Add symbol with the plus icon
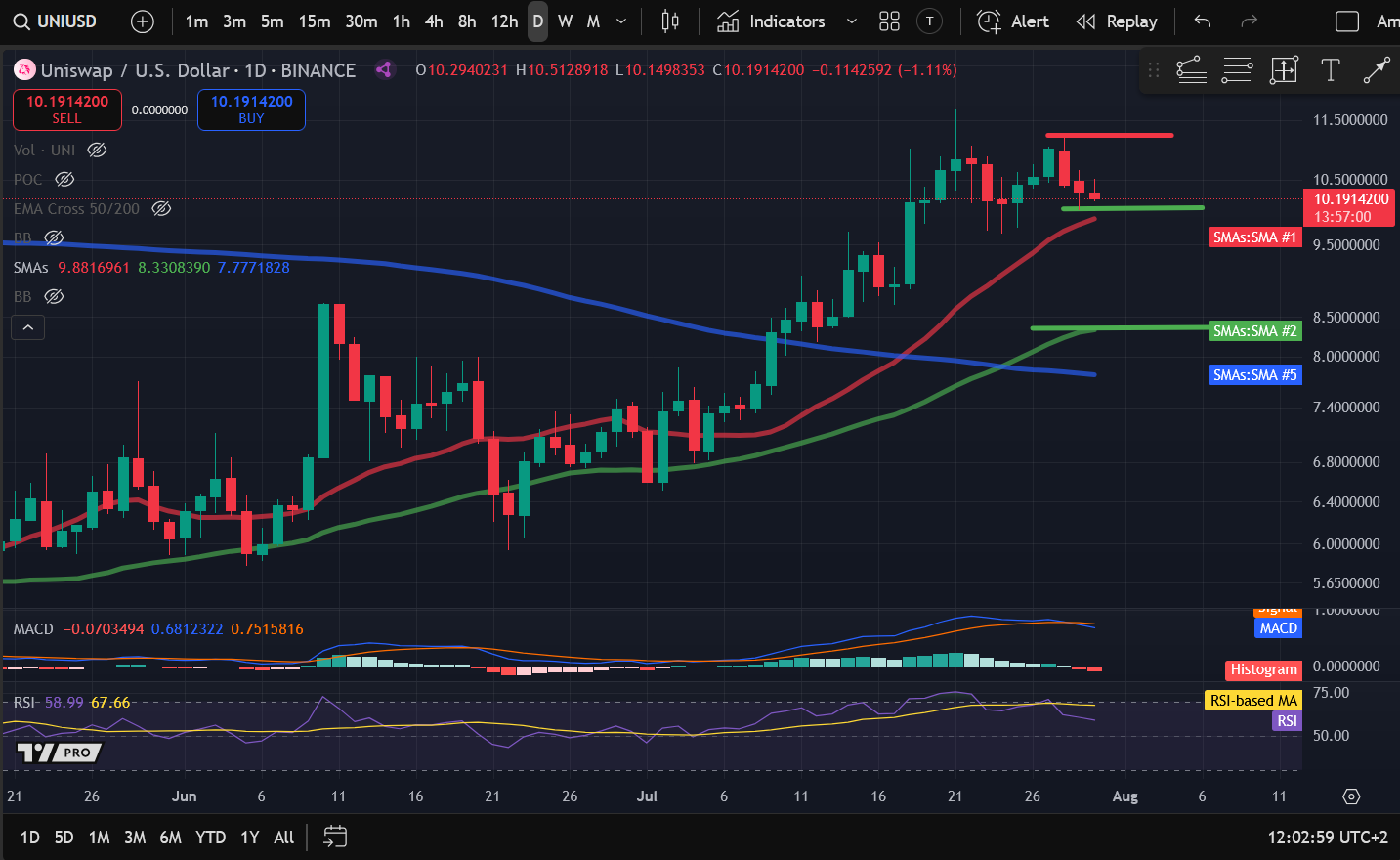The height and width of the screenshot is (860, 1400). coord(143,21)
